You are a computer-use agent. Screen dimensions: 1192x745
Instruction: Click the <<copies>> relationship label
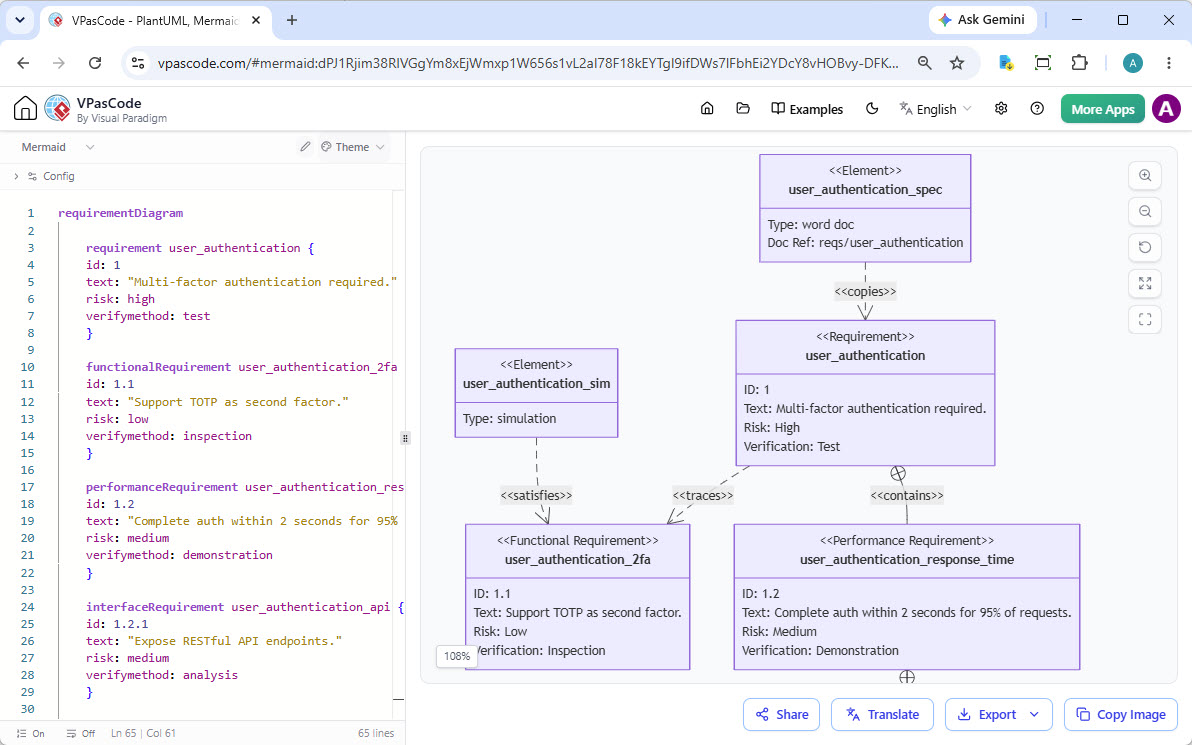tap(865, 291)
